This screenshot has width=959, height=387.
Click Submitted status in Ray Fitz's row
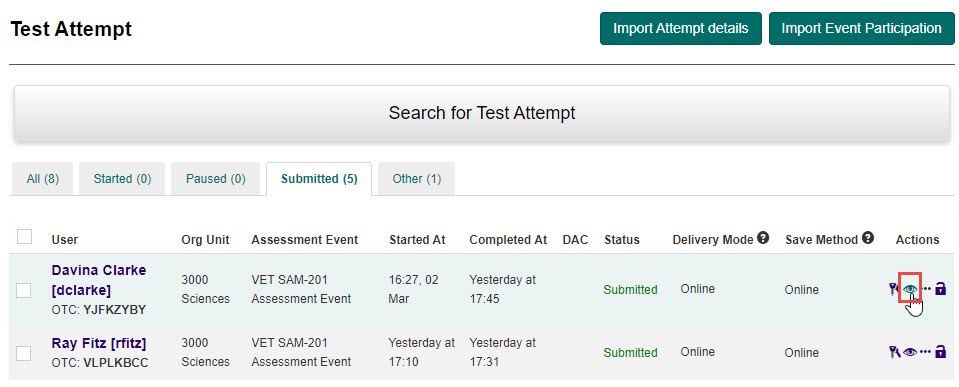coord(631,353)
